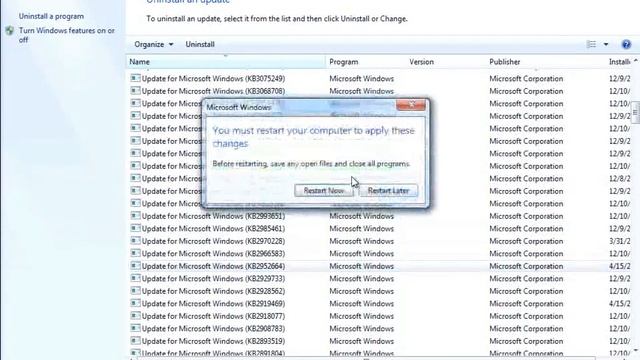640x360 pixels.
Task: Close the Microsoft Windows restart dialog
Action: pyautogui.click(x=411, y=105)
